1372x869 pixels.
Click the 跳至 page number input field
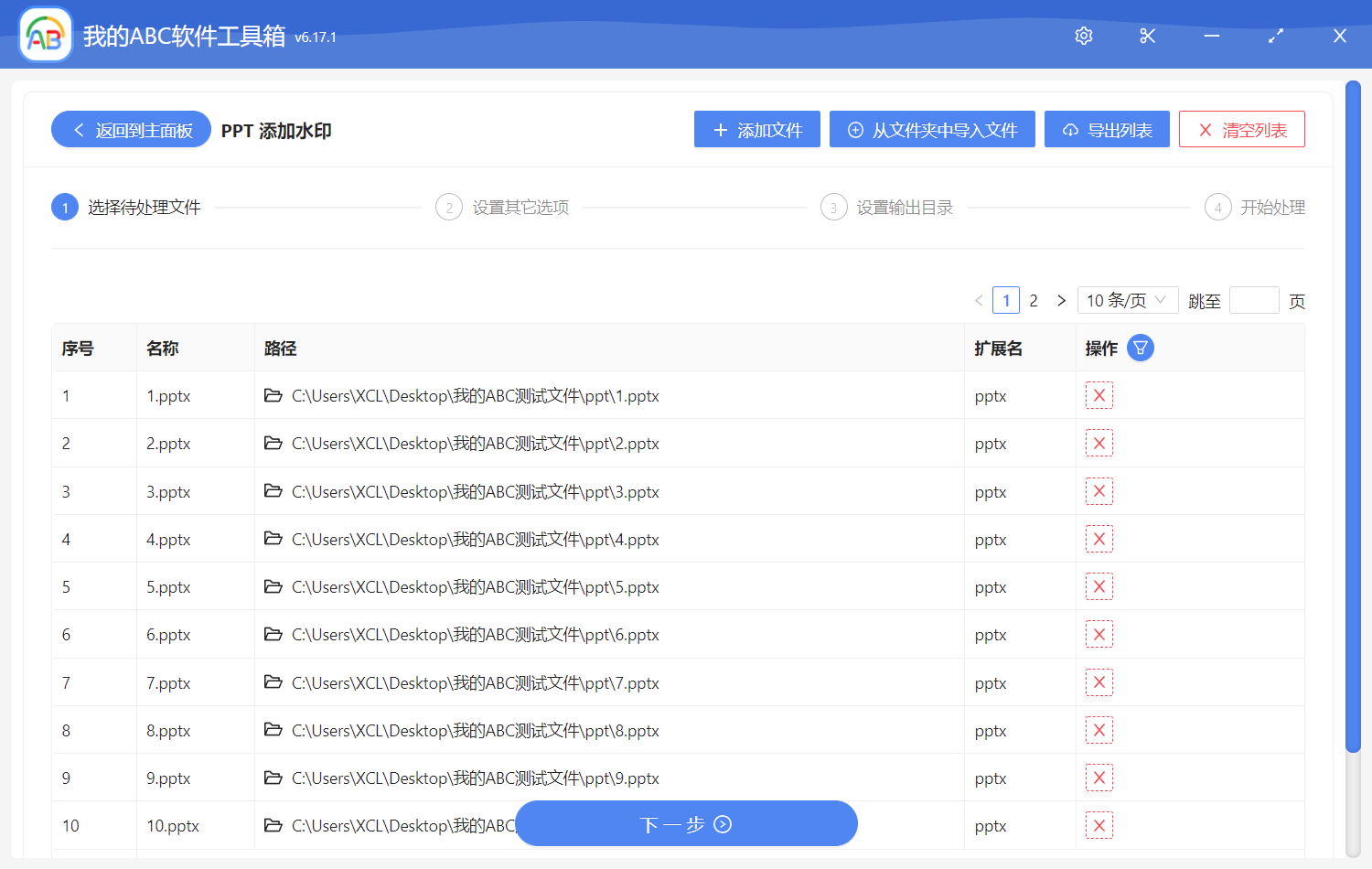[x=1254, y=301]
